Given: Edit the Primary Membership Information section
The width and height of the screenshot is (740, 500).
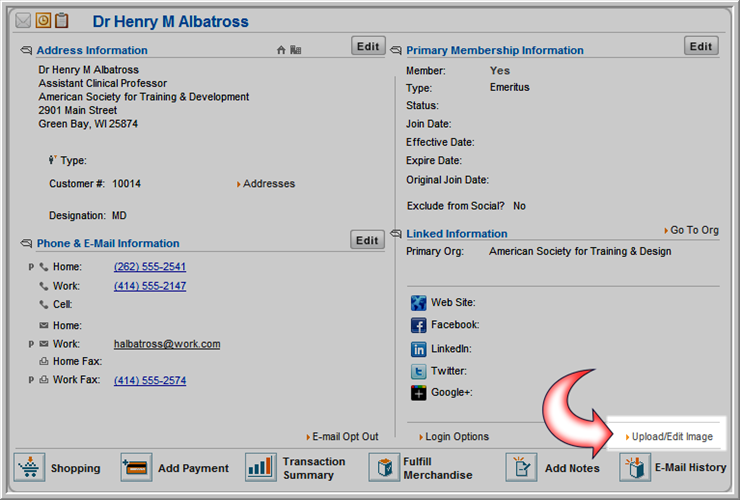Looking at the screenshot, I should pyautogui.click(x=701, y=46).
